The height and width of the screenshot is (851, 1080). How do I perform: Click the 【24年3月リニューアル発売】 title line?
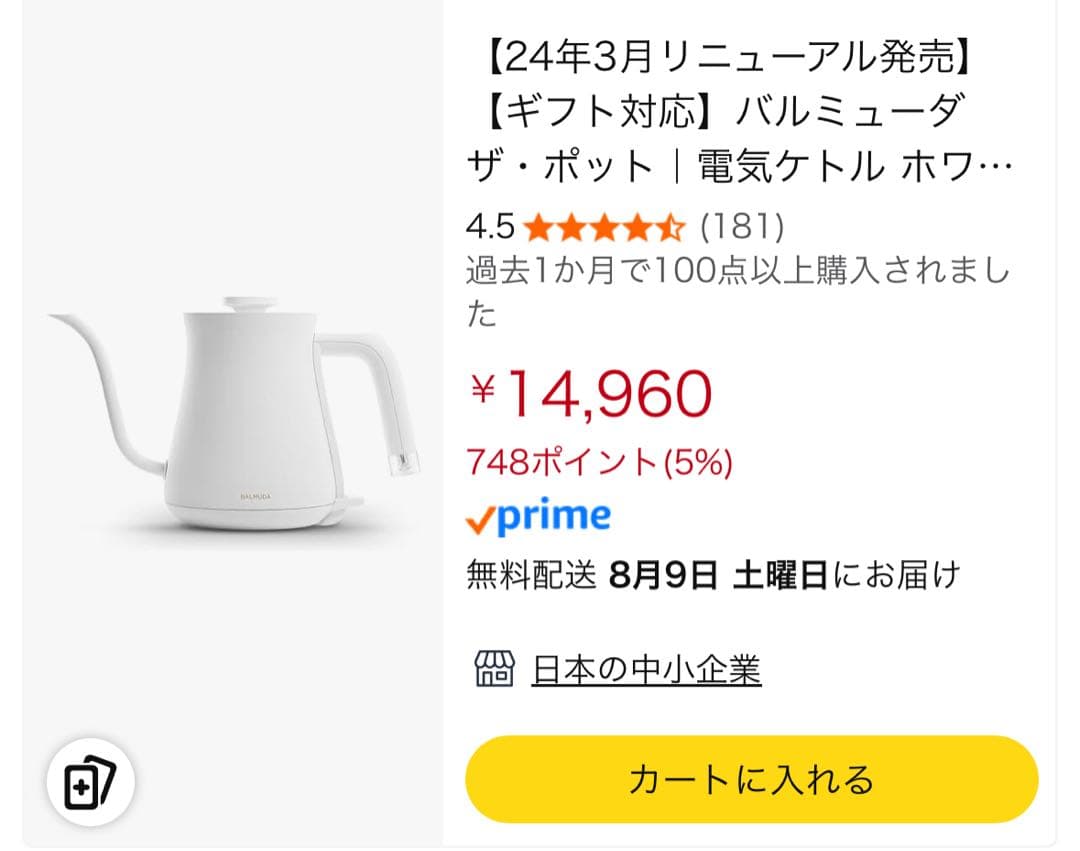tap(726, 59)
